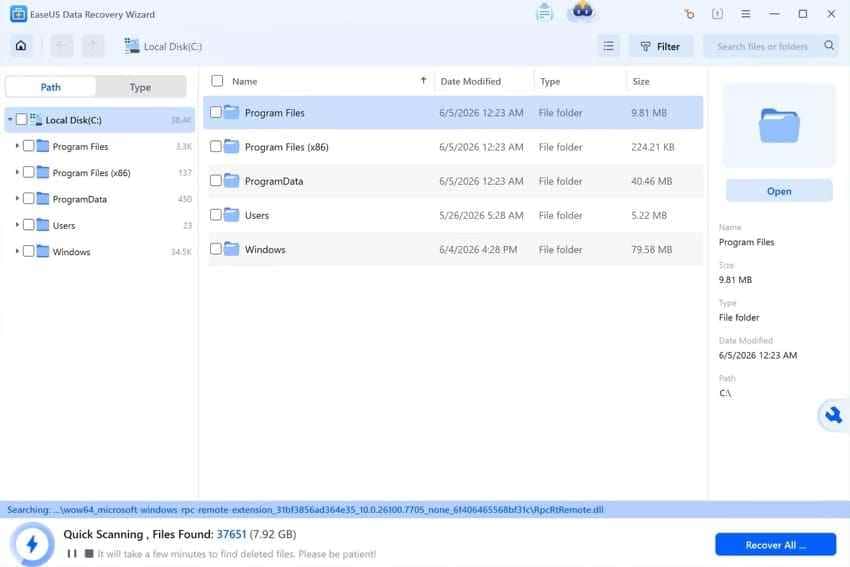Sort by the Date Modified column header
Screen dimensions: 850x567
coord(471,81)
